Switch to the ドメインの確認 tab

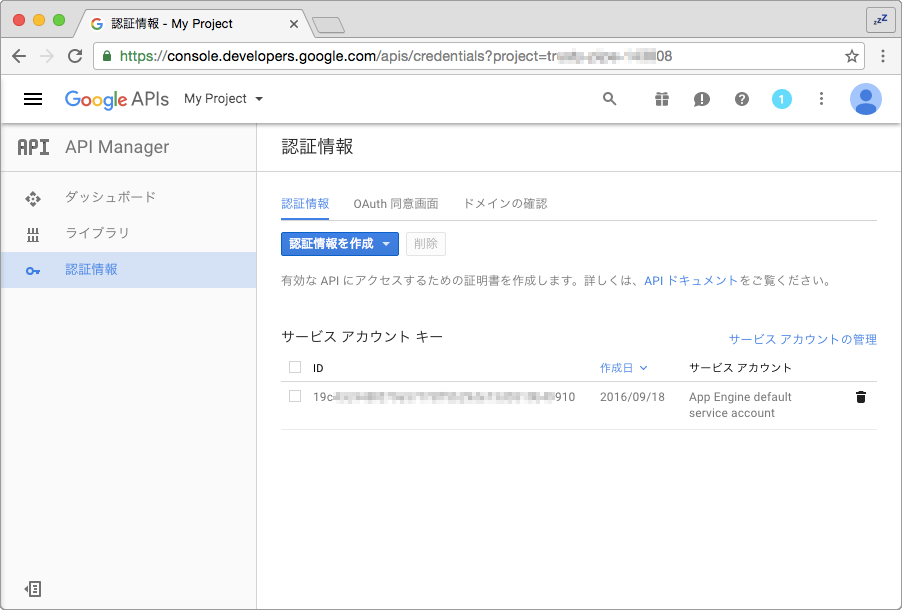505,204
